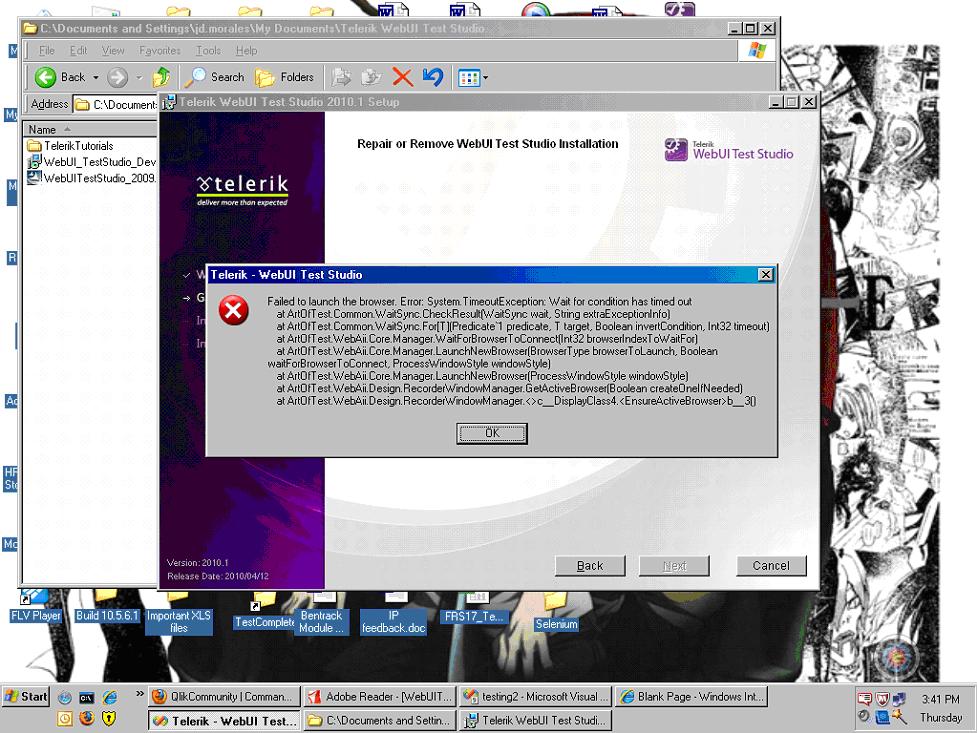Open the Bentrack Module desktop item
The height and width of the screenshot is (733, 977).
pyautogui.click(x=322, y=615)
